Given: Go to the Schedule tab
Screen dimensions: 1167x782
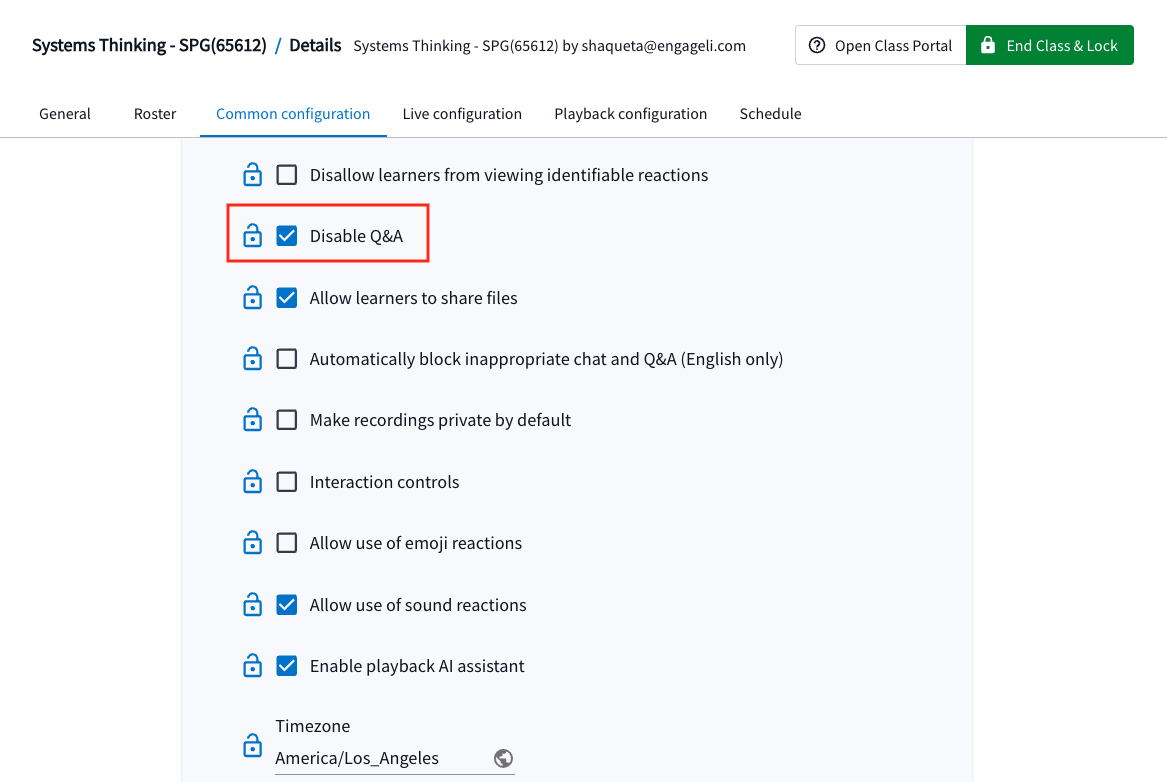Looking at the screenshot, I should [x=770, y=114].
